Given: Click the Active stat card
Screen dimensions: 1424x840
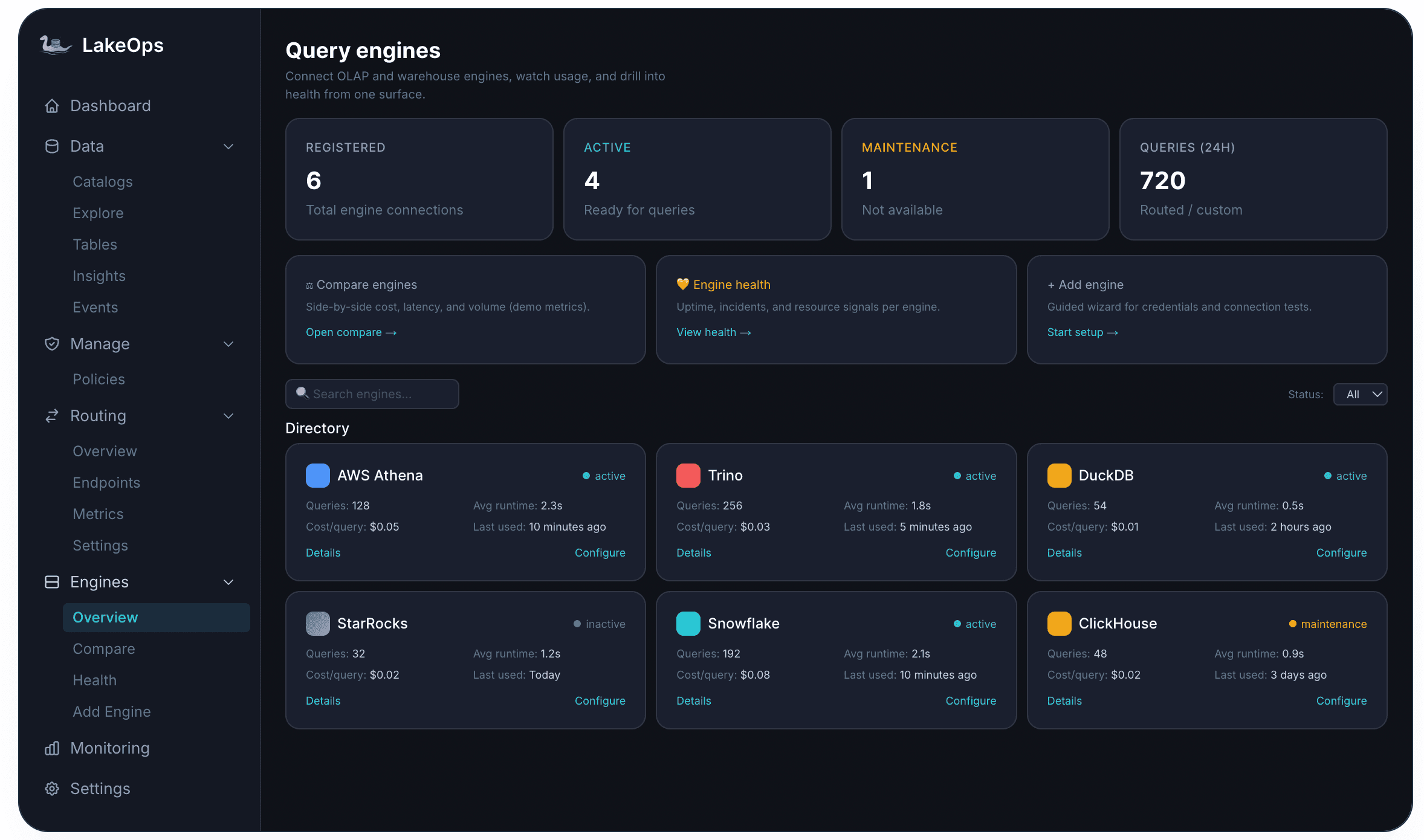Looking at the screenshot, I should coord(697,179).
